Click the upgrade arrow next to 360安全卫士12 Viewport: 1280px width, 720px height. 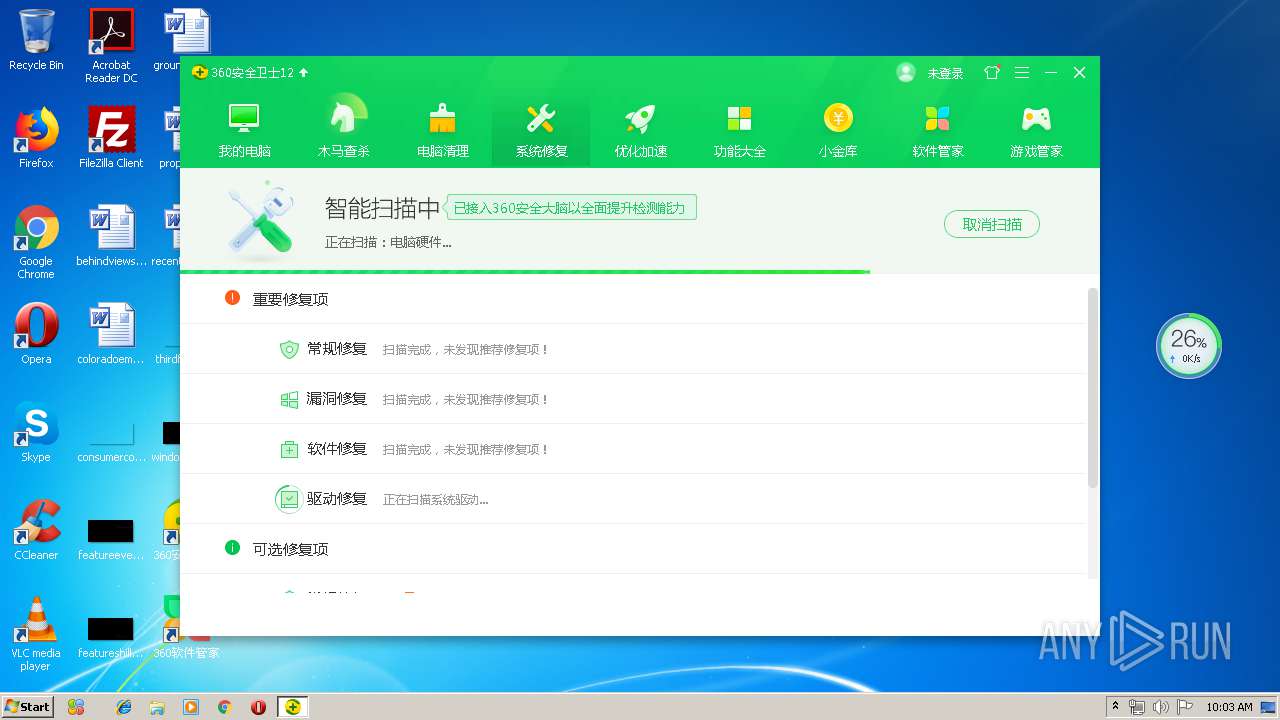(x=304, y=72)
